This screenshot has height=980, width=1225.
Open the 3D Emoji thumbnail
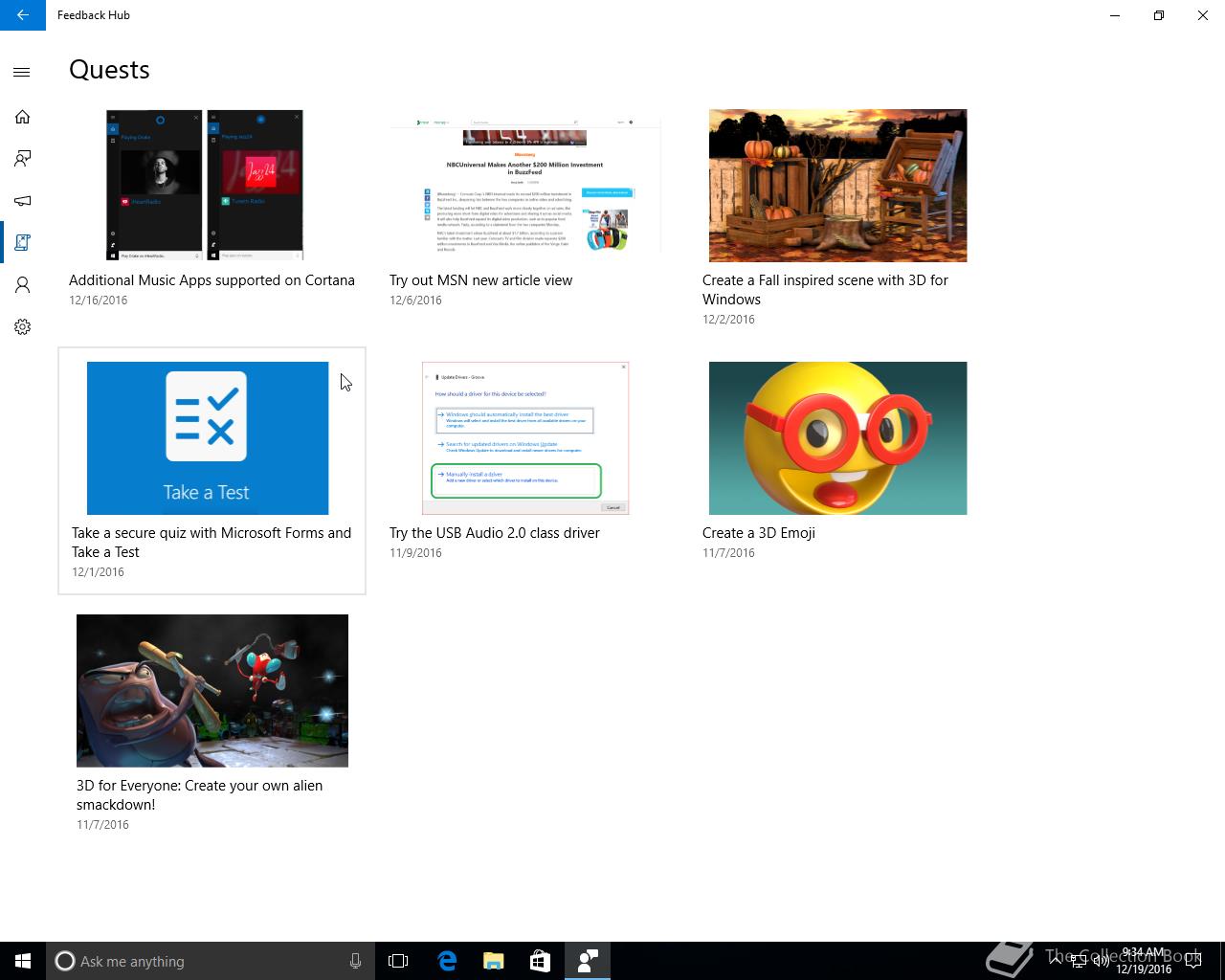837,438
